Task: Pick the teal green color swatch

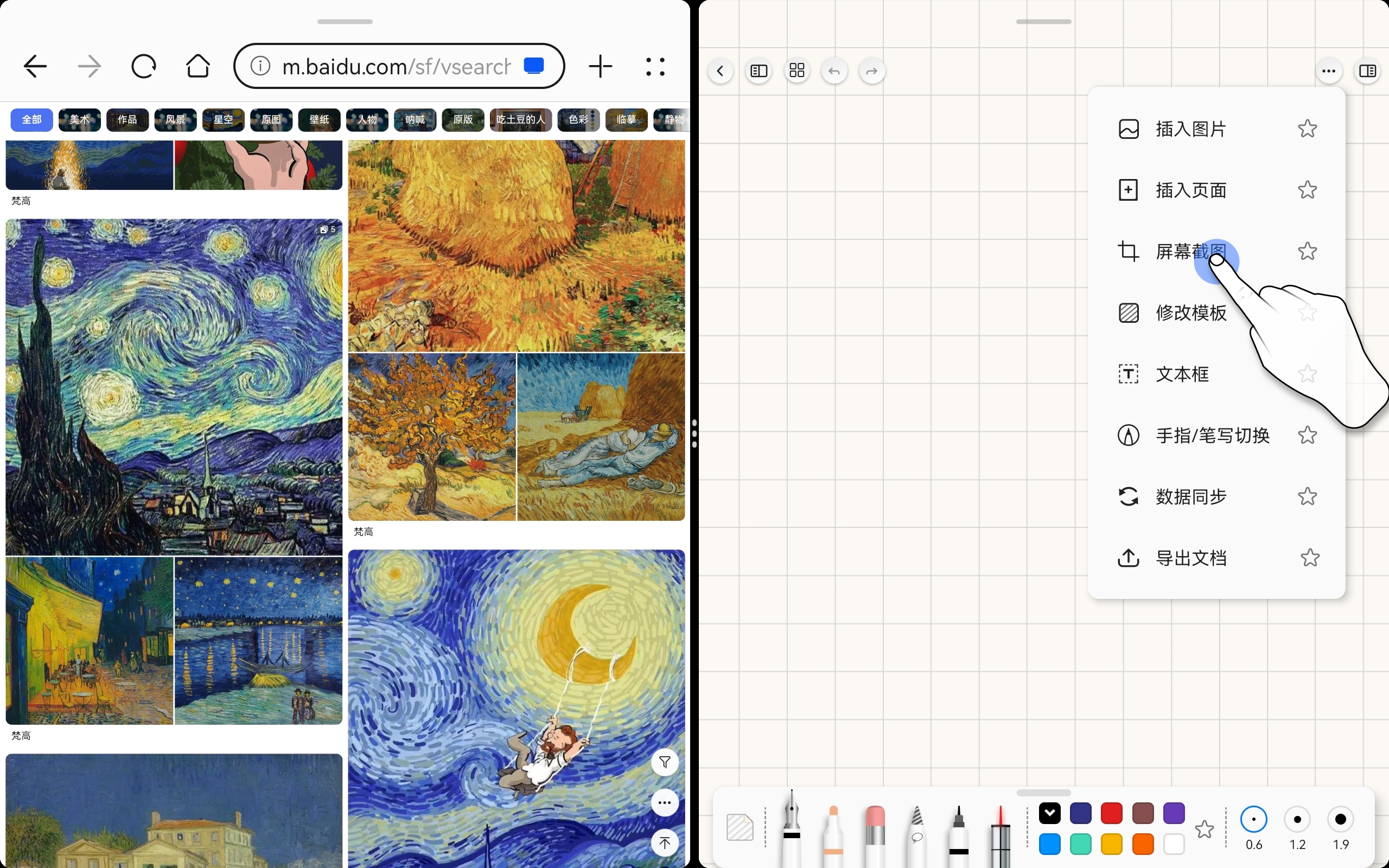Action: pyautogui.click(x=1081, y=844)
